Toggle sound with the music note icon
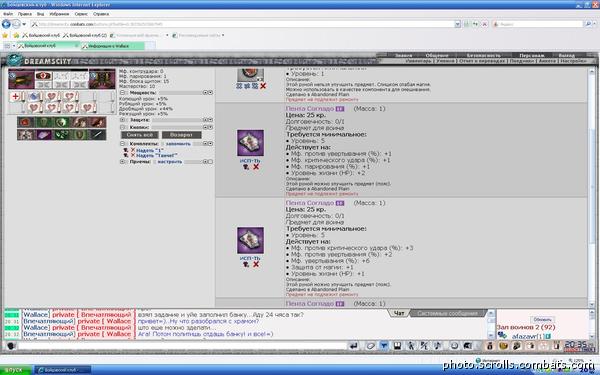This screenshot has height=375, width=600. [x=438, y=346]
